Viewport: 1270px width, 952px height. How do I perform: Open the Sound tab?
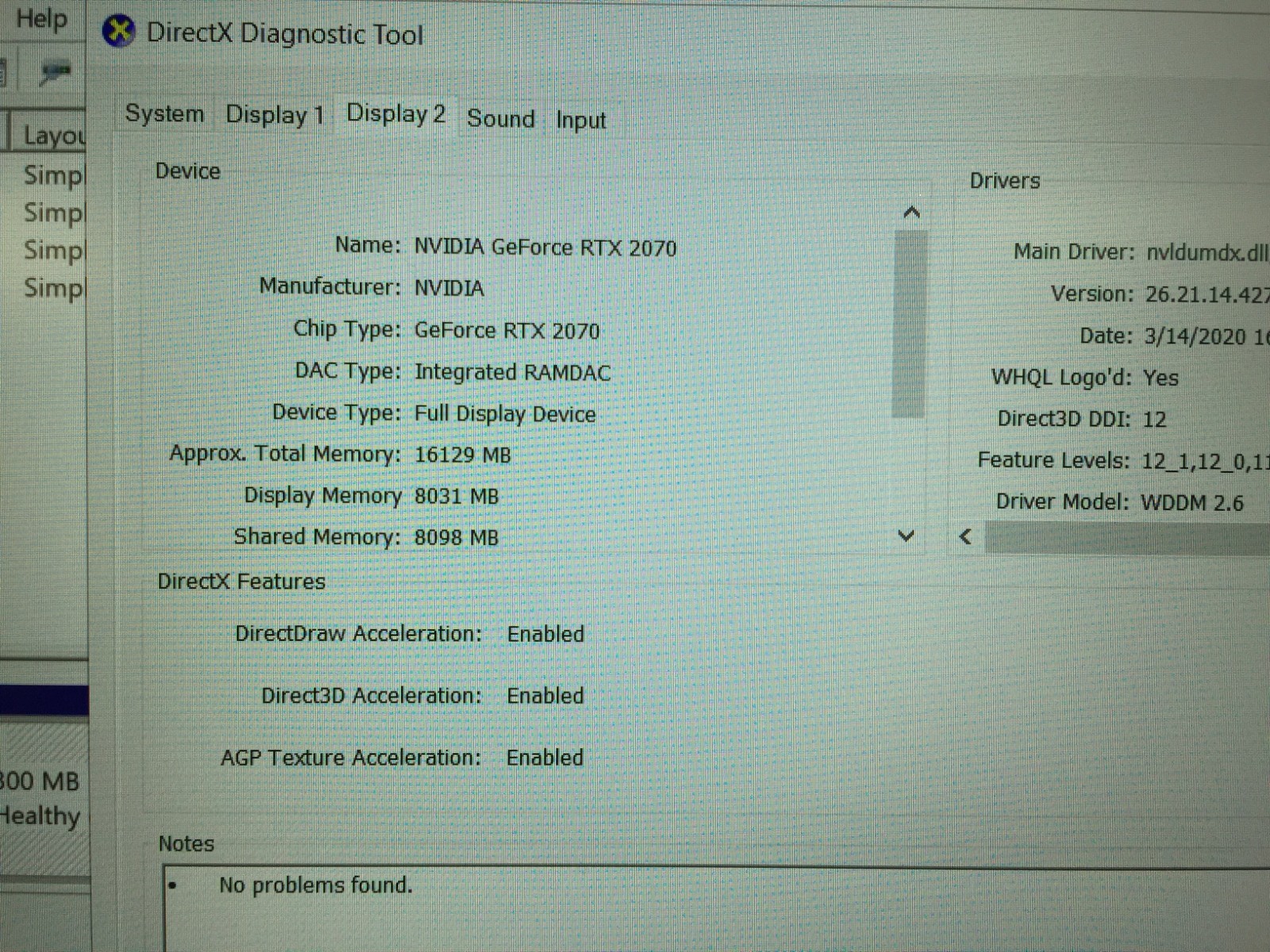pos(501,119)
